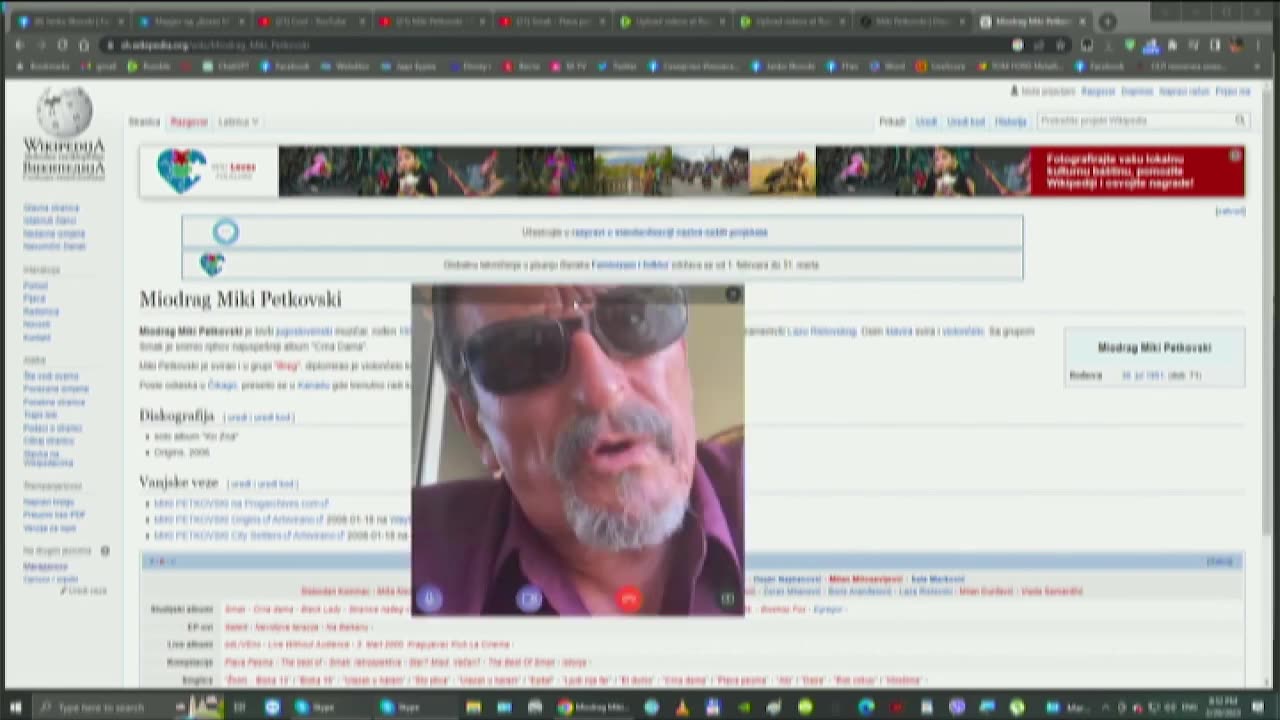
Task: Open Microsoft Edge on taskbar
Action: (866, 707)
